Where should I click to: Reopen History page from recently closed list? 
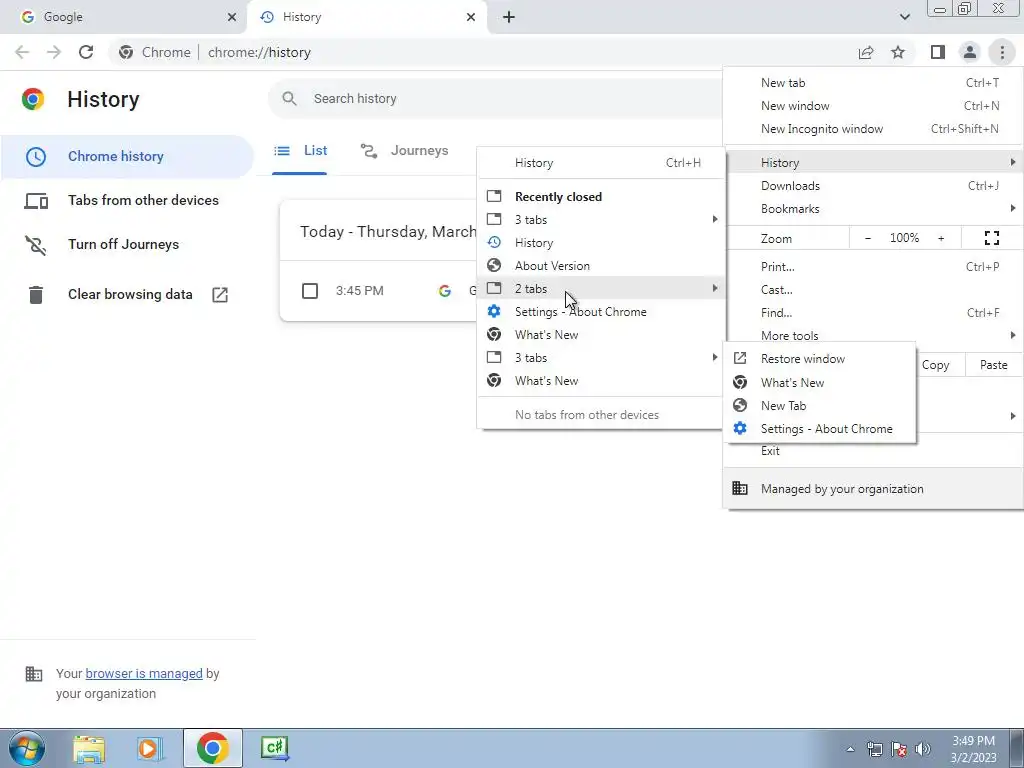pos(601,243)
